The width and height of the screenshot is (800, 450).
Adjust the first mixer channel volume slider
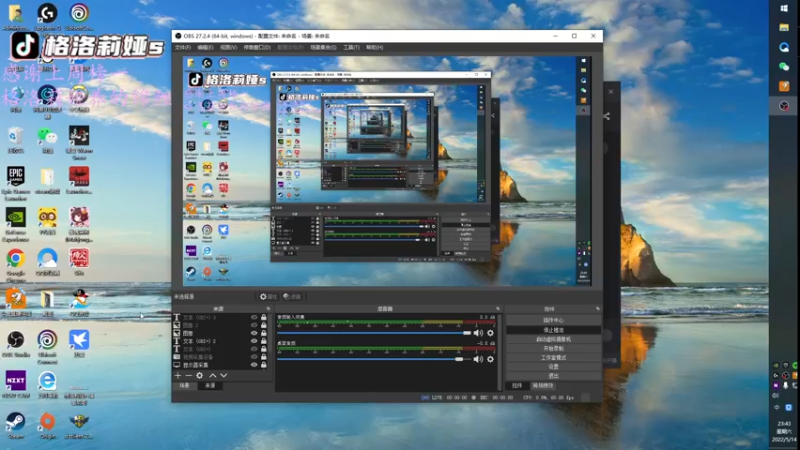(374, 333)
